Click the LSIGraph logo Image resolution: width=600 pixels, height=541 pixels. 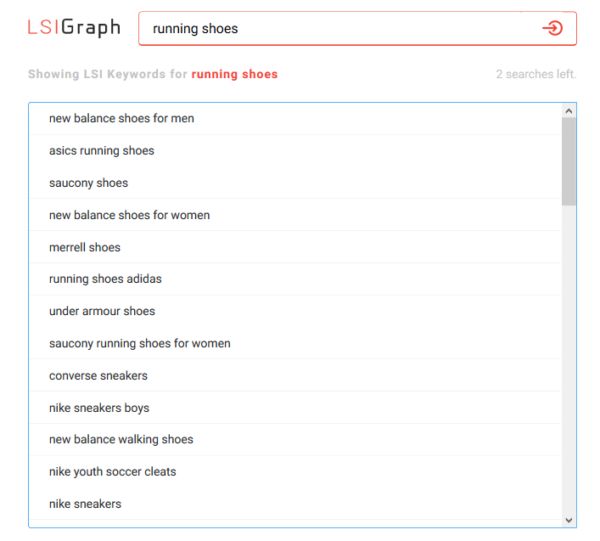[x=74, y=28]
